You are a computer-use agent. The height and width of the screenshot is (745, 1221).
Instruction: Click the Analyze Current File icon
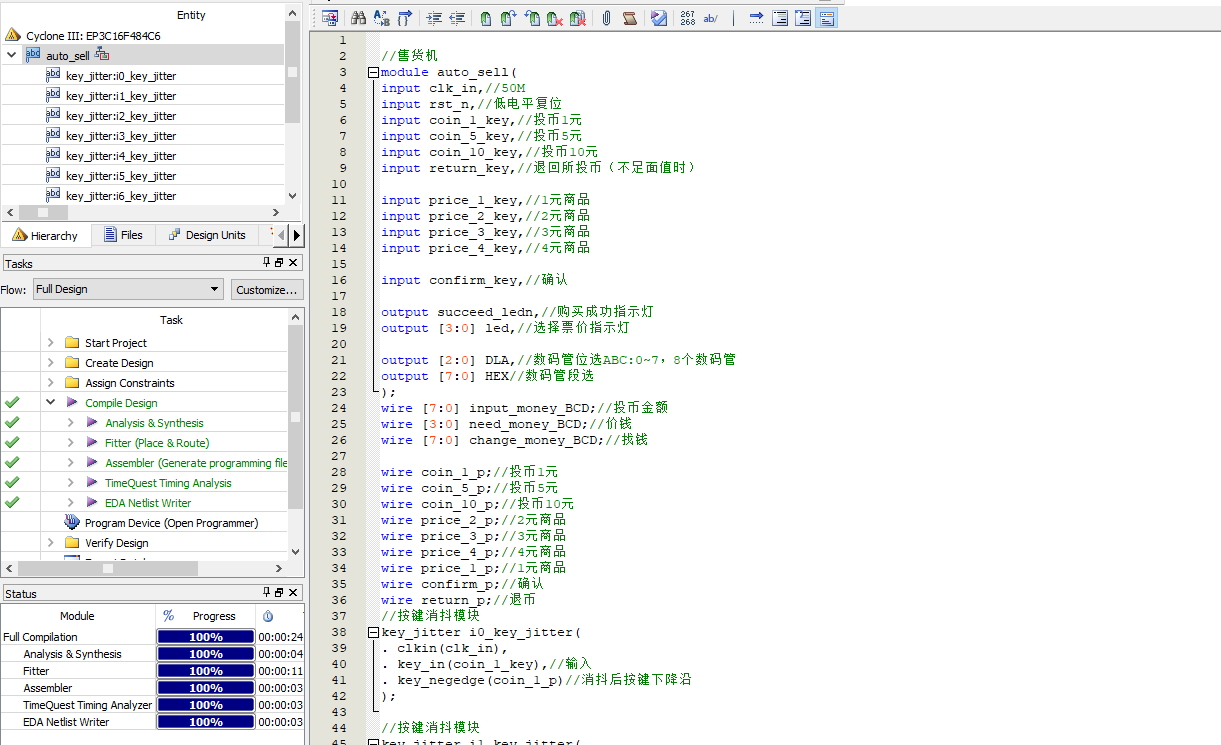(658, 18)
